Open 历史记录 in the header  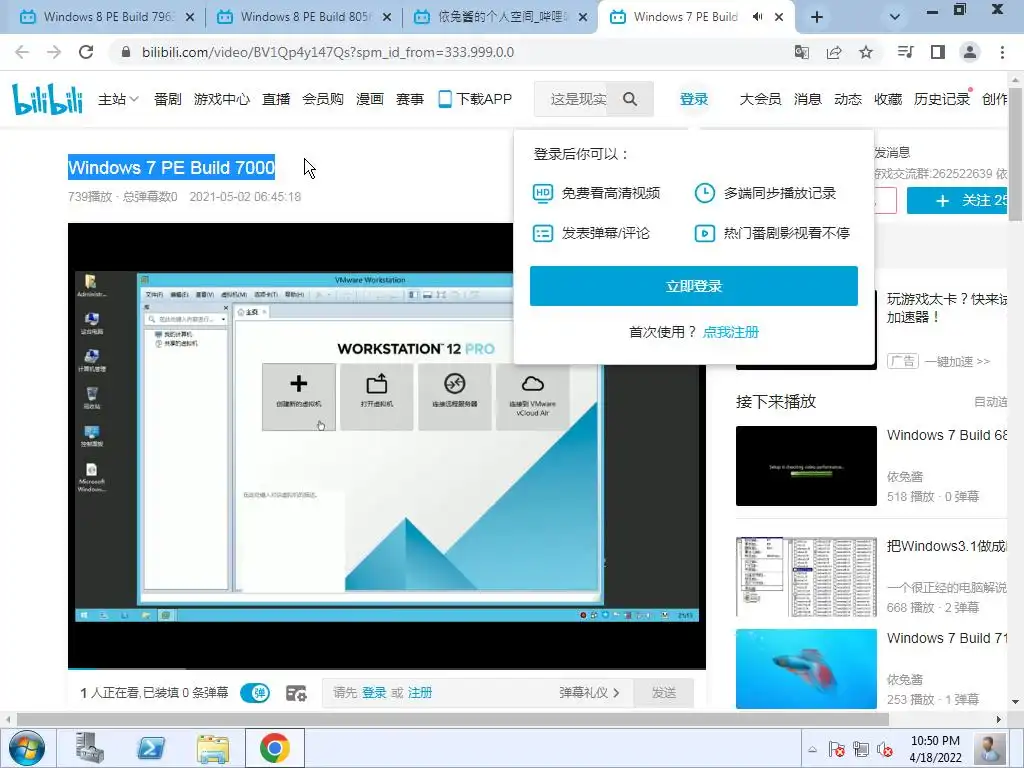pyautogui.click(x=942, y=99)
